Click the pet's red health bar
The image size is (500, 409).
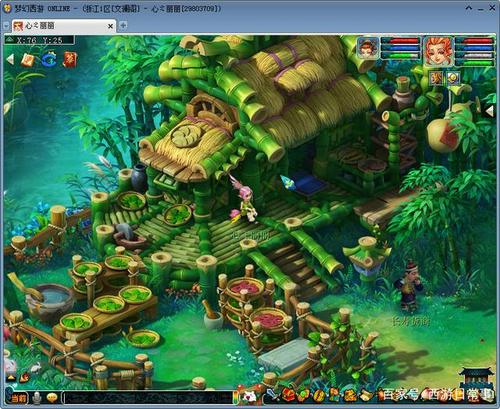pyautogui.click(x=400, y=41)
